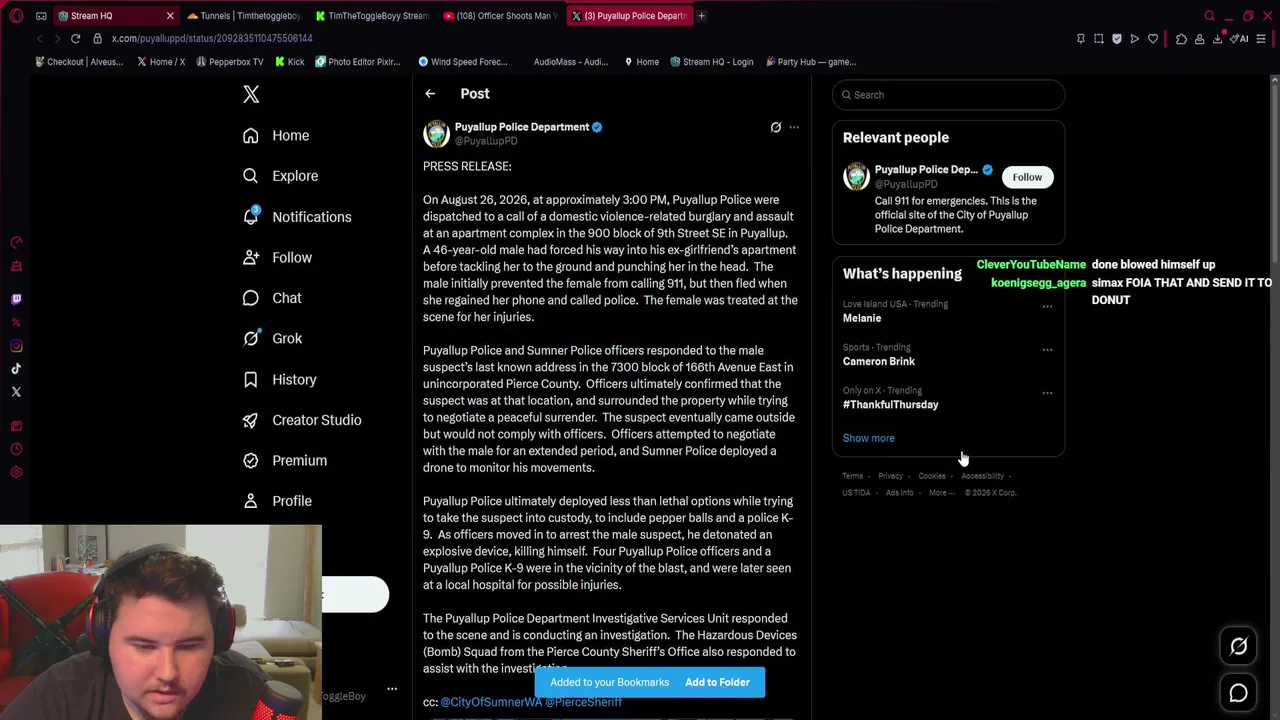The image size is (1280, 720).
Task: Reload the current page
Action: click(x=75, y=38)
